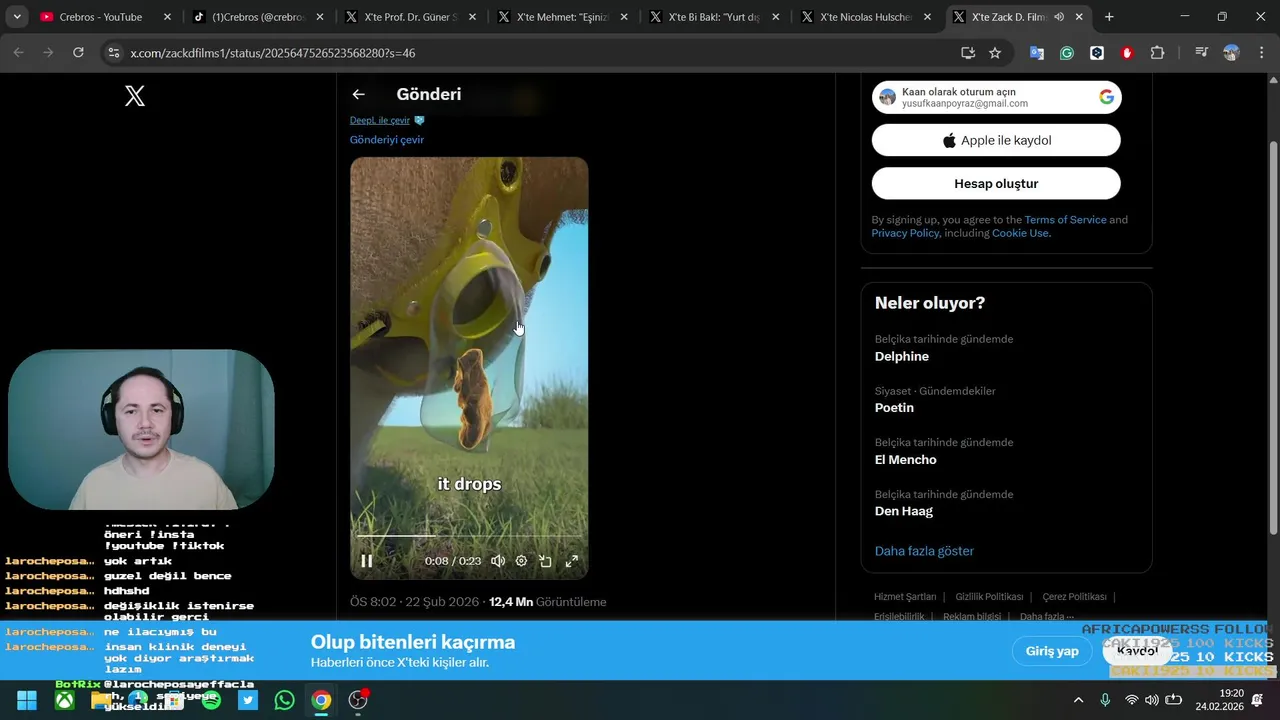Screen dimensions: 1280x720
Task: Click the 'DeepL ile çevir' link
Action: (x=380, y=120)
